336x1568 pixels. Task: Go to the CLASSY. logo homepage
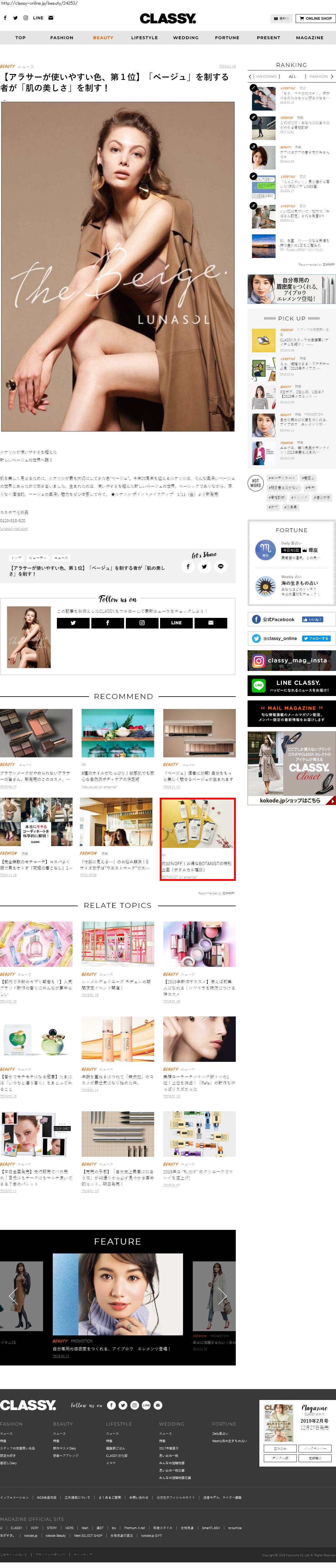(x=168, y=19)
